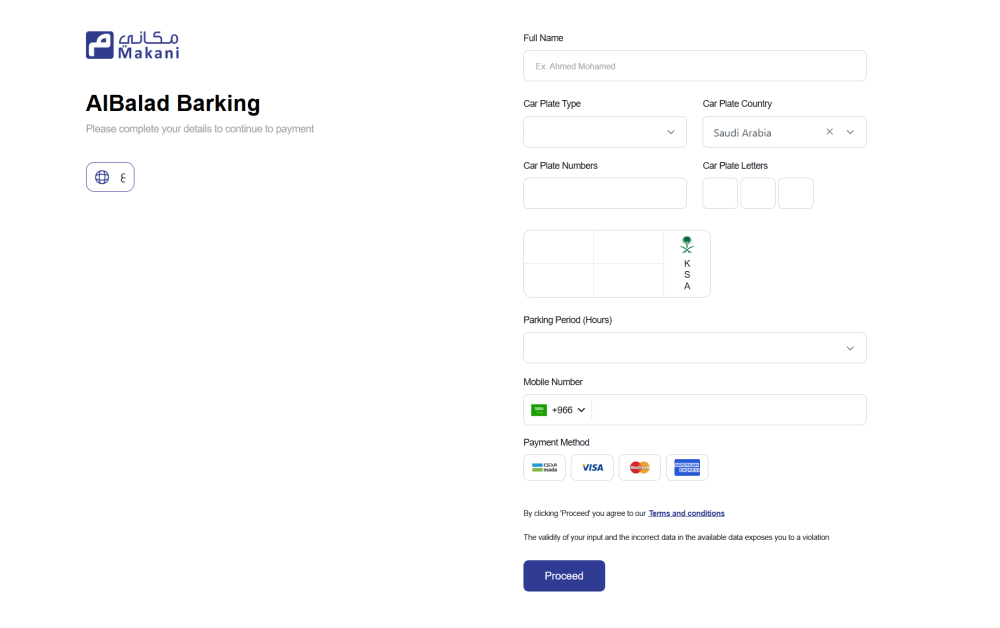Click the Makani logo
This screenshot has width=1000, height=628.
click(132, 44)
